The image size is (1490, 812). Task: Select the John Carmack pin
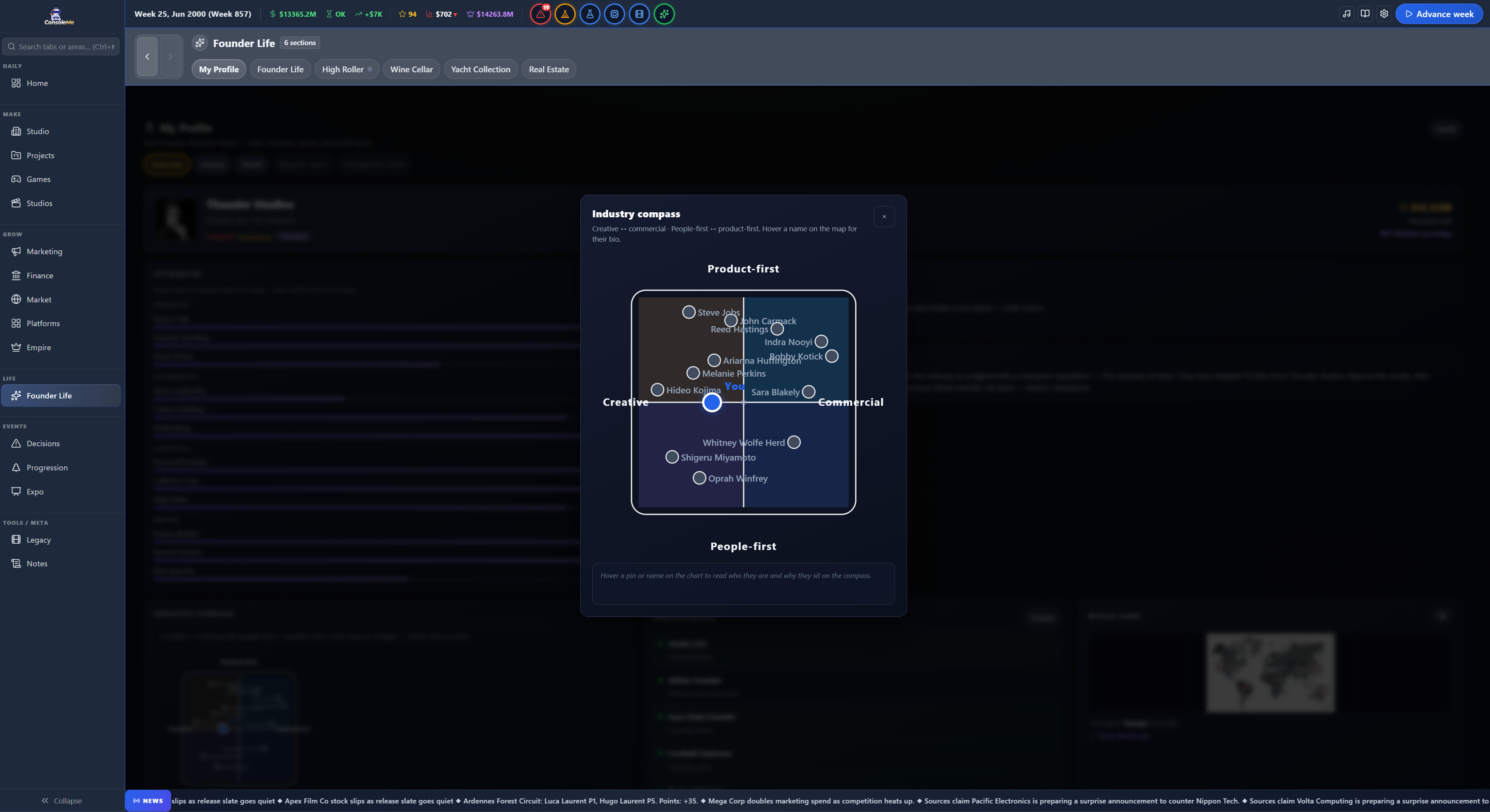click(x=731, y=321)
